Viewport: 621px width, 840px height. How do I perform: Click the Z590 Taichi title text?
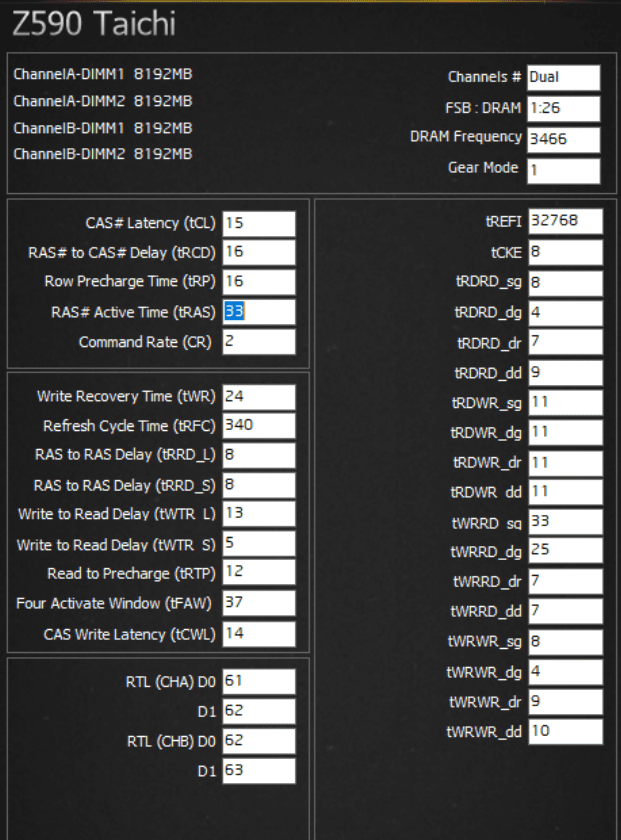coord(94,24)
